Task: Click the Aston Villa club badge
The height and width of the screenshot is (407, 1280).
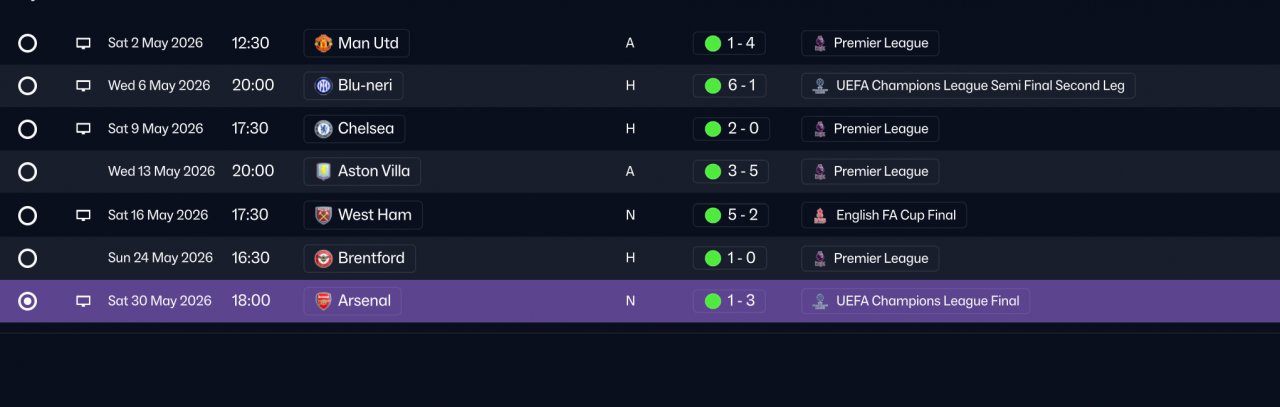Action: tap(323, 172)
